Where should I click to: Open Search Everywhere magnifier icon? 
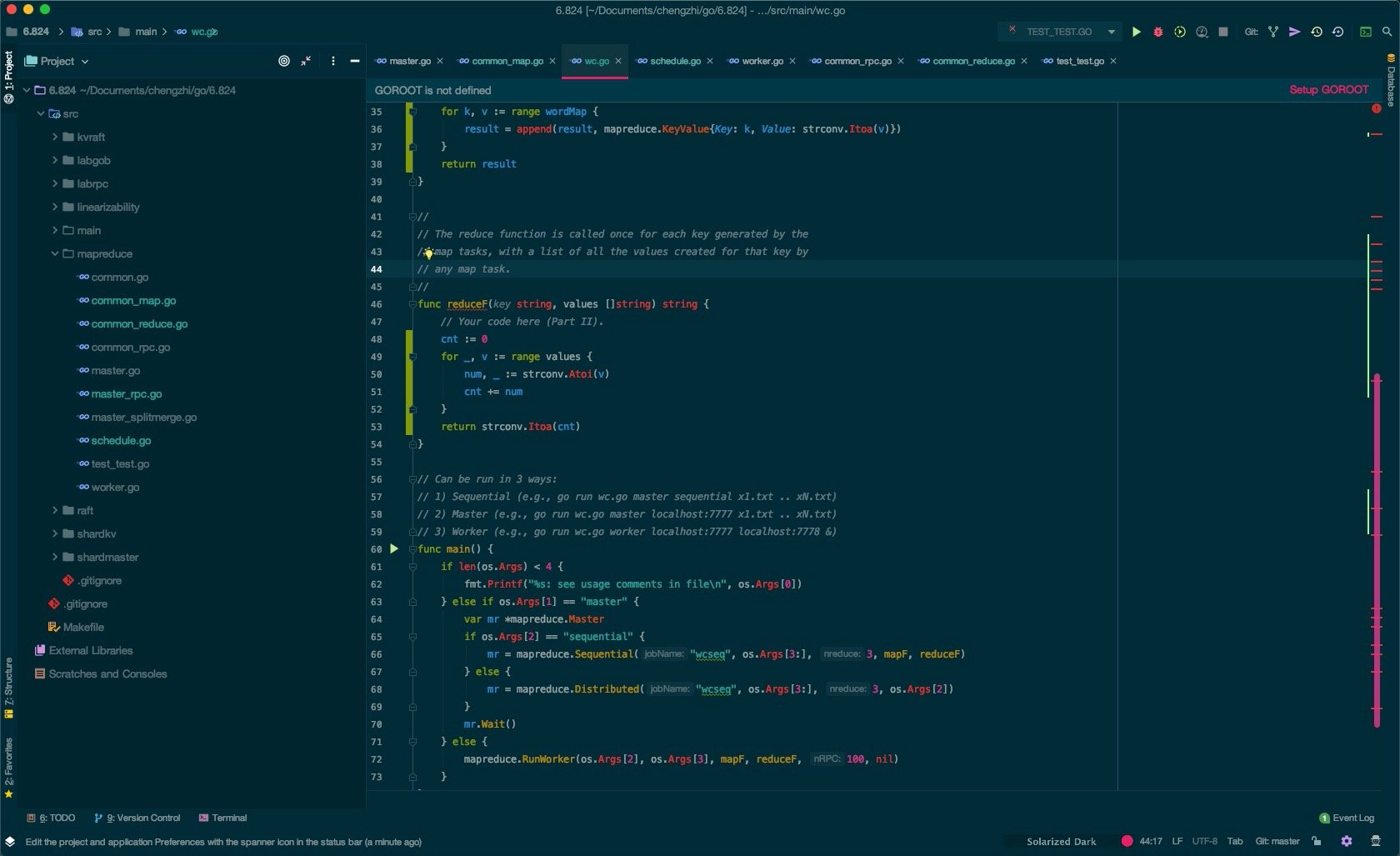tap(1387, 32)
